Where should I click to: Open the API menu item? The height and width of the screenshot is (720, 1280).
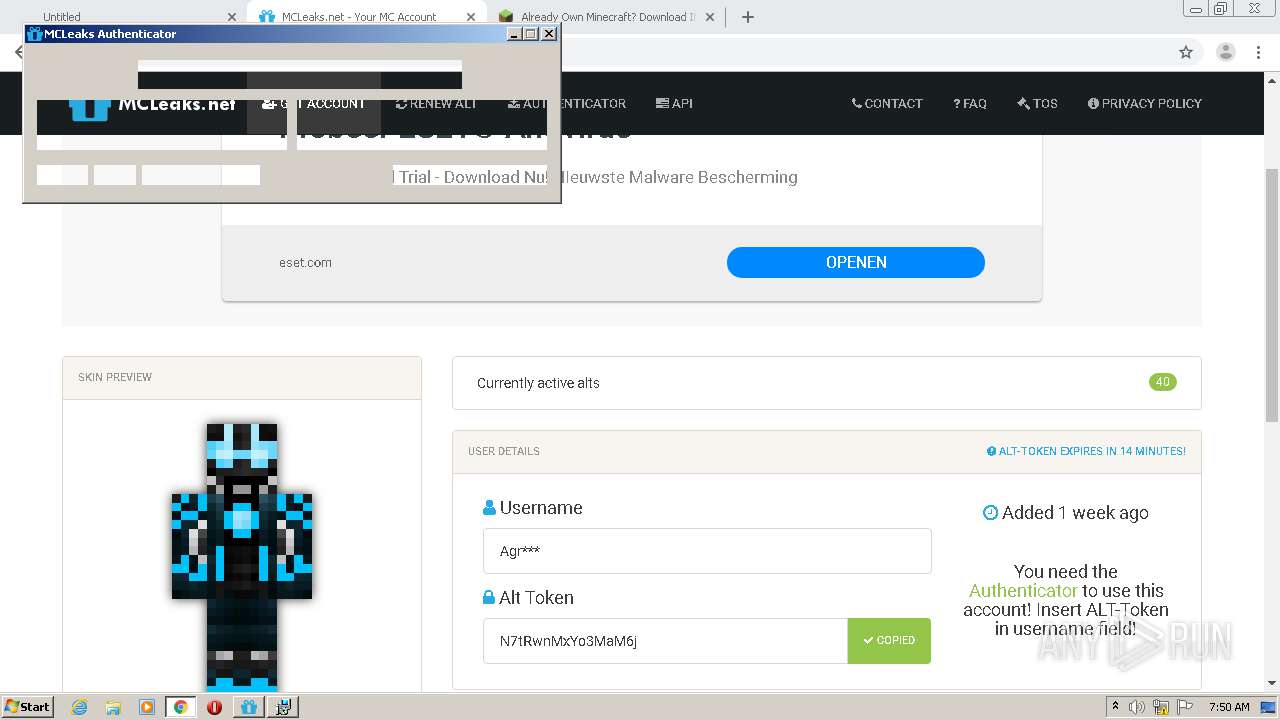(674, 103)
